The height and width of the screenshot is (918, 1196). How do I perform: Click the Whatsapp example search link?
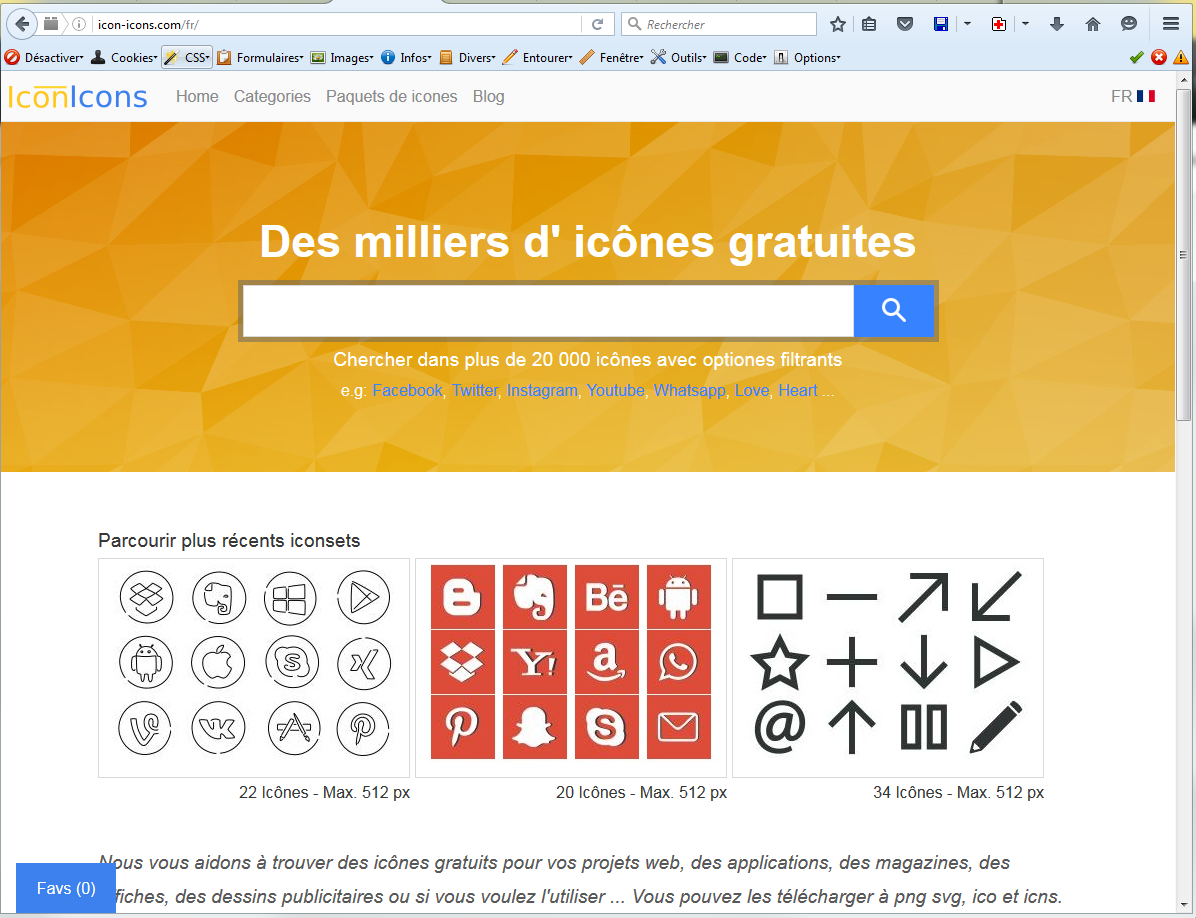click(689, 390)
